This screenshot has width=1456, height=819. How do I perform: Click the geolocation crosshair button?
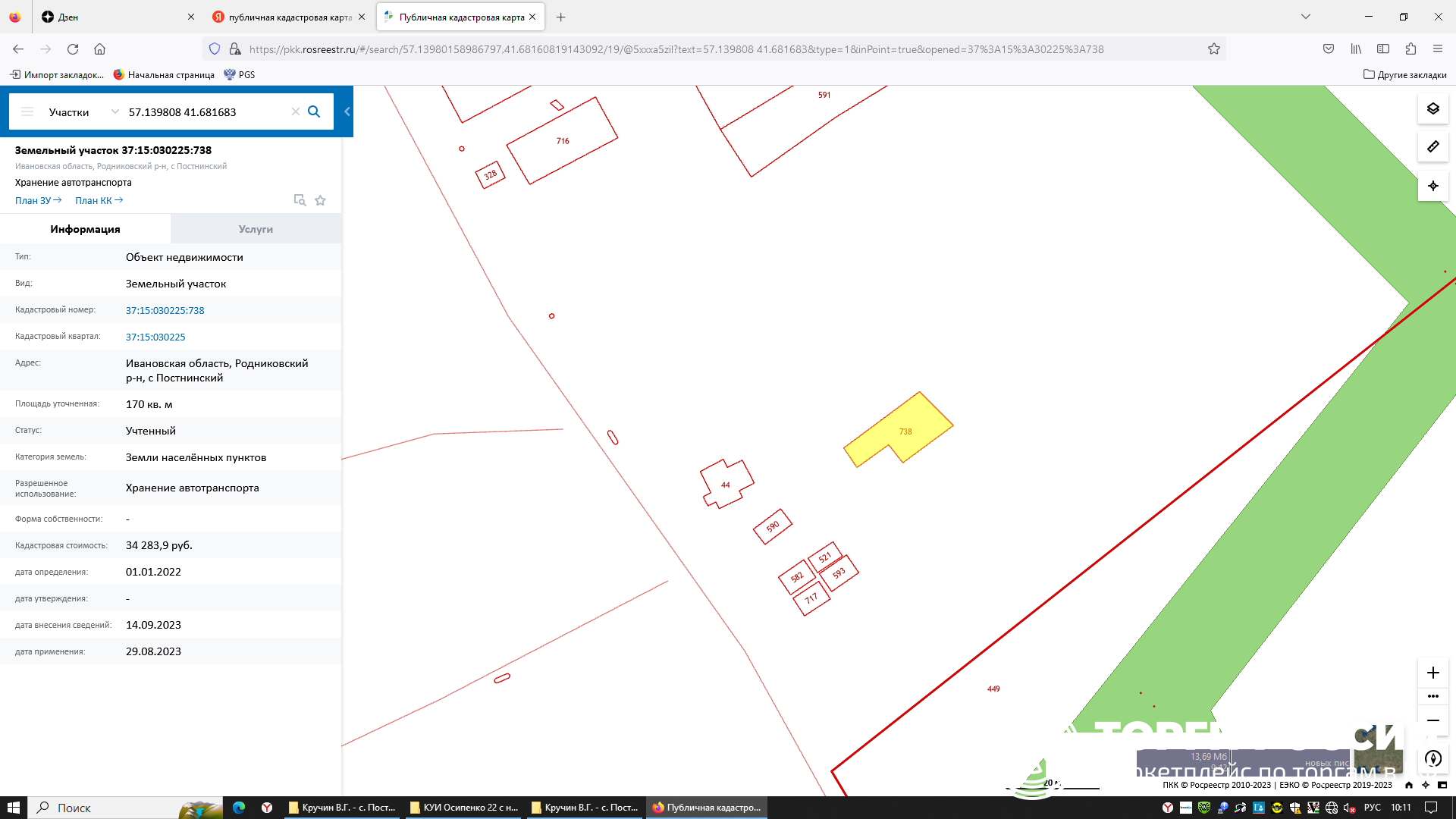coord(1432,186)
